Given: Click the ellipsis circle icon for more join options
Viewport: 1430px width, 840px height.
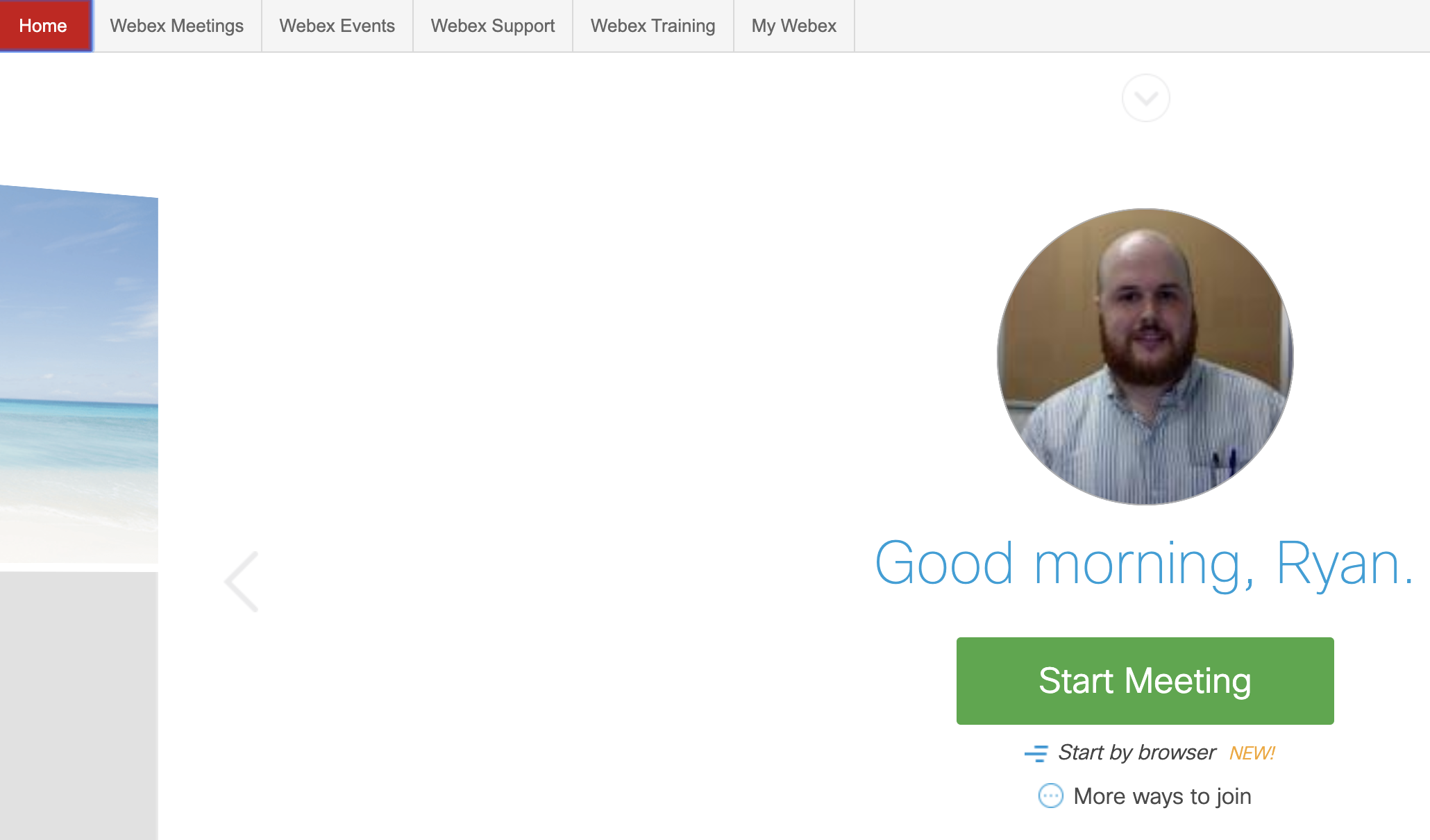Looking at the screenshot, I should click(1050, 796).
